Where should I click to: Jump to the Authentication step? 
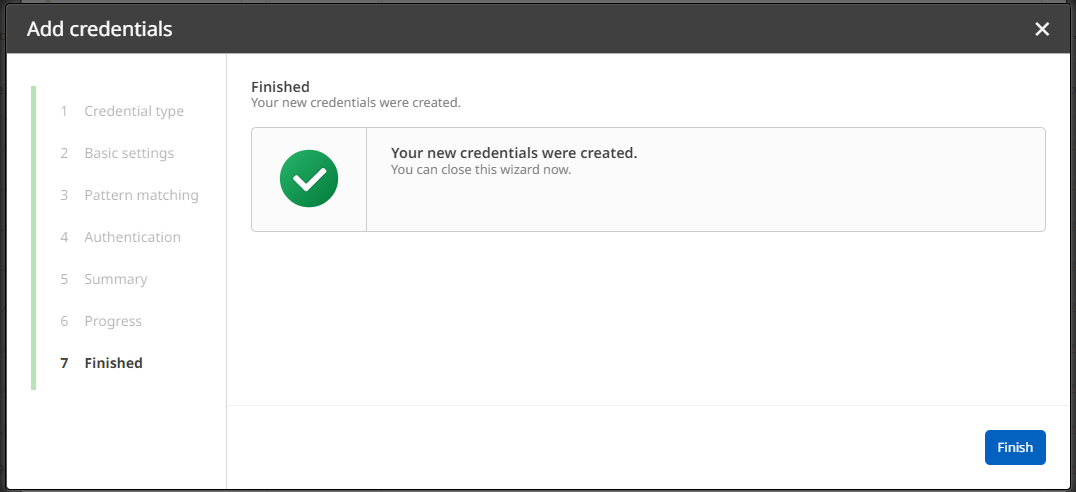point(132,237)
